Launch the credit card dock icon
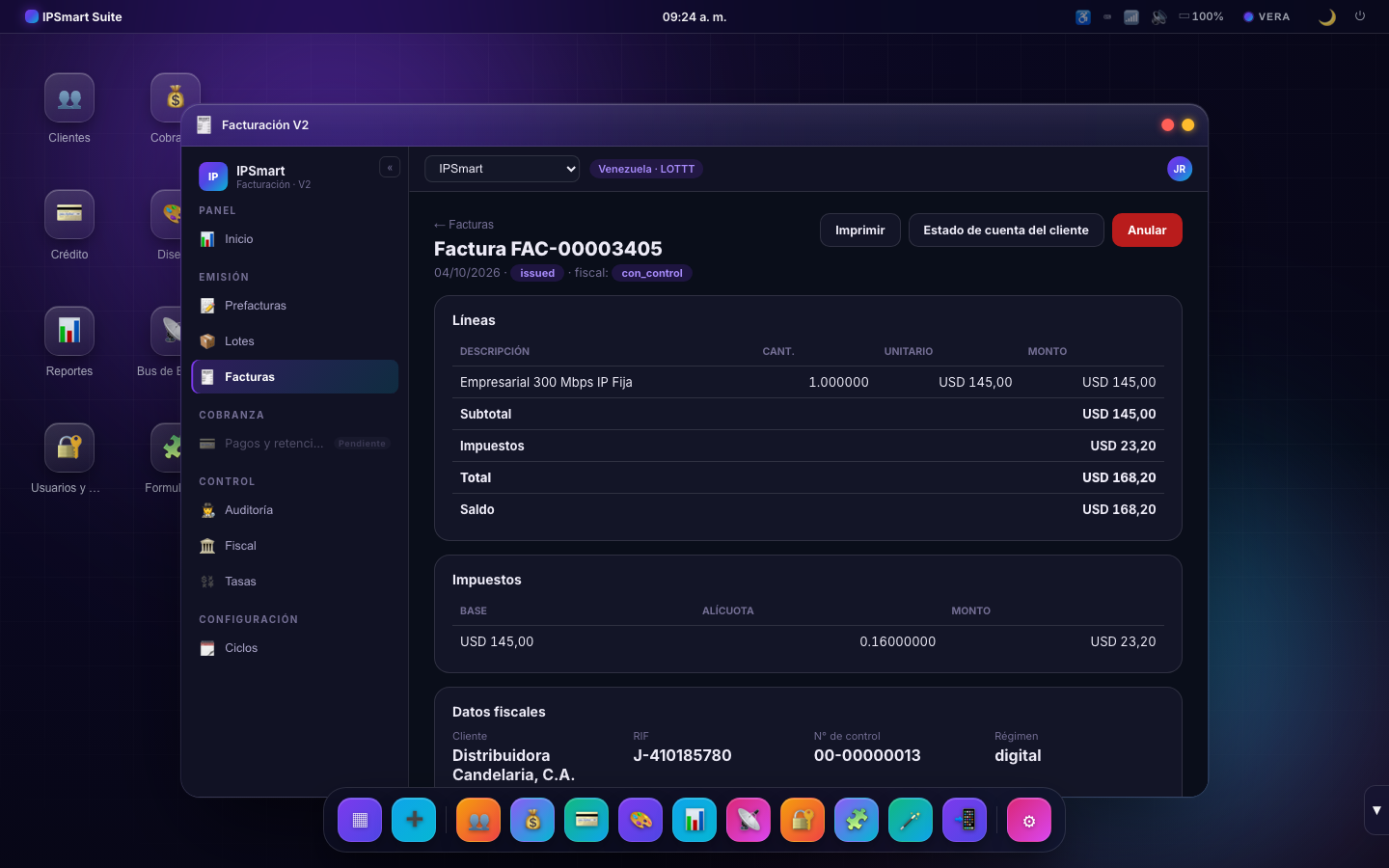The width and height of the screenshot is (1389, 868). coord(586,820)
